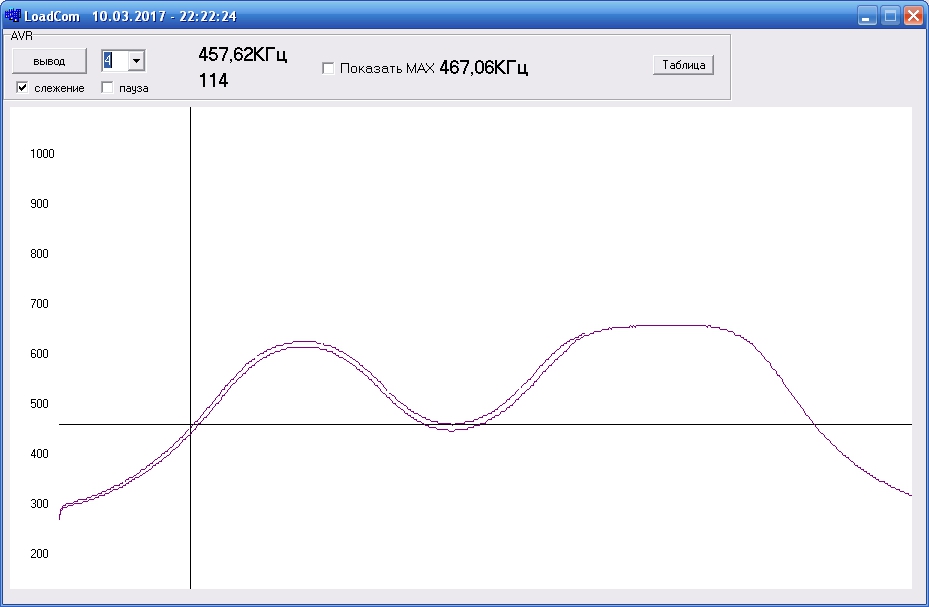This screenshot has height=607, width=929.
Task: Click the AVR group box label
Action: (22, 34)
